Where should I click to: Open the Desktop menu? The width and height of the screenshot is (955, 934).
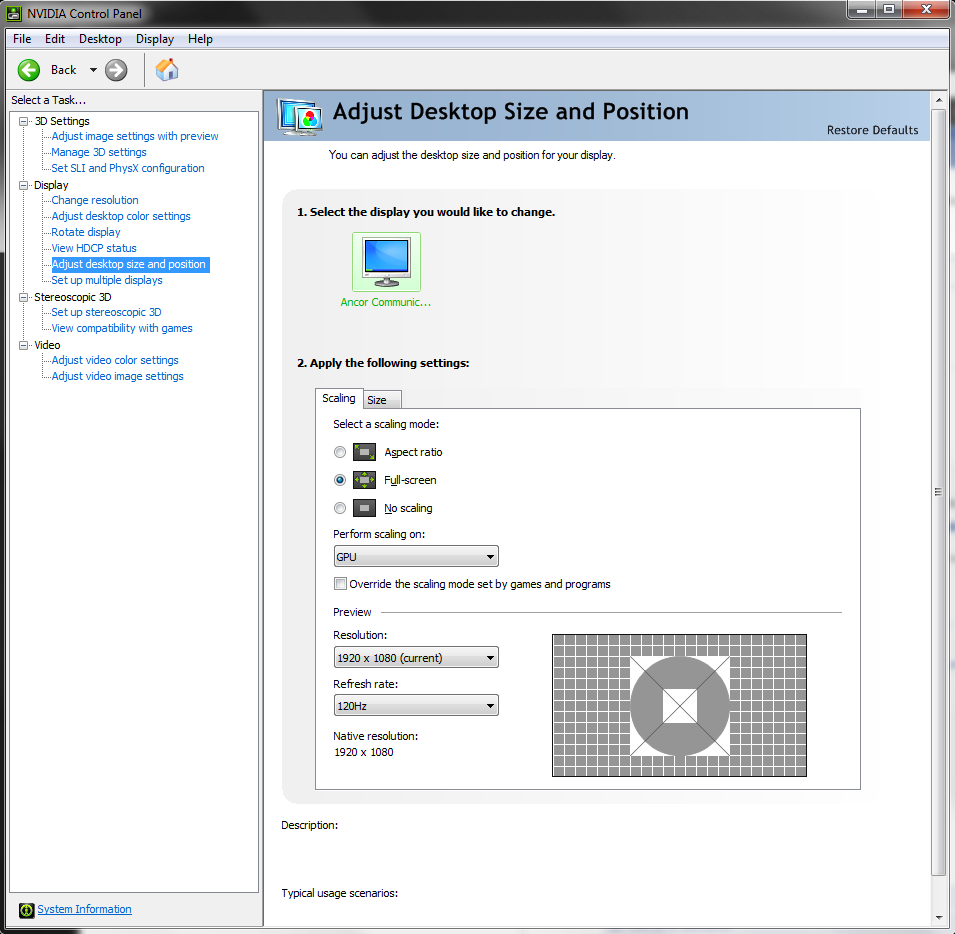tap(100, 39)
